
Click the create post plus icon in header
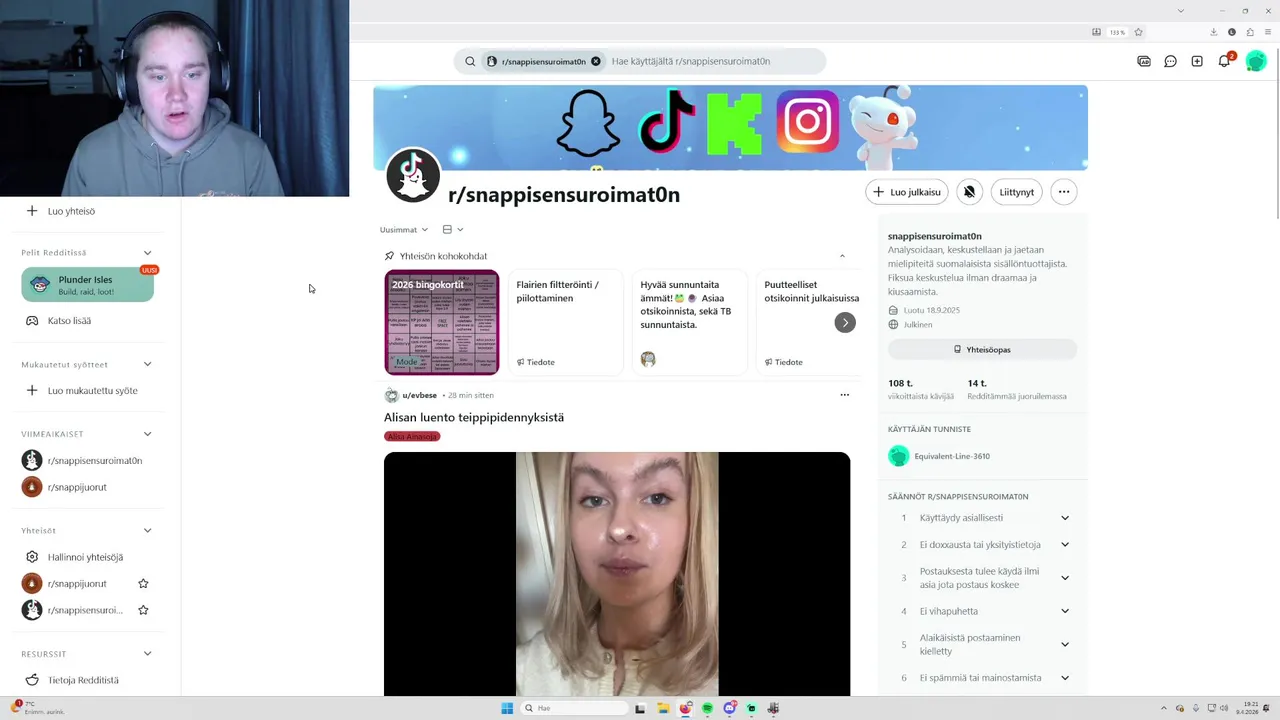pos(1197,61)
